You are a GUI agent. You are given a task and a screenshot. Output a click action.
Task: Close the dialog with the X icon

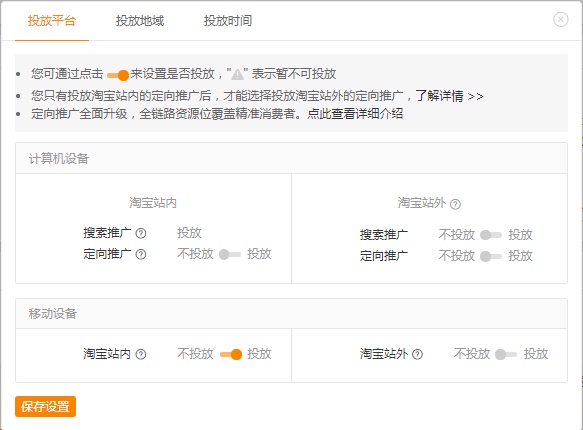pyautogui.click(x=561, y=19)
